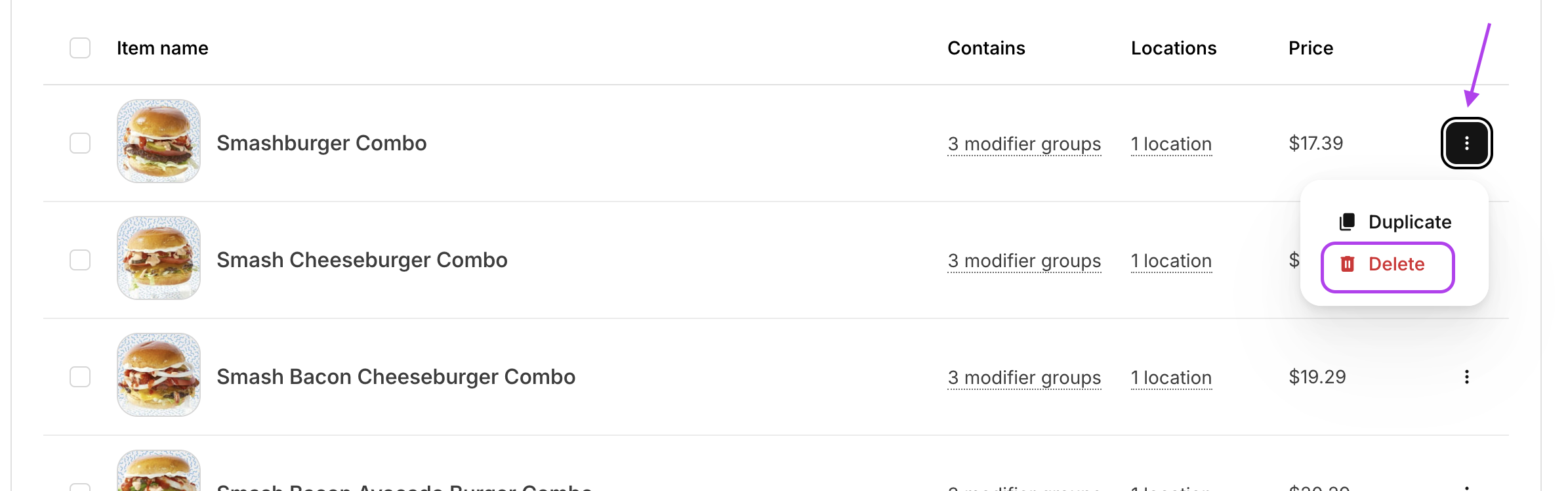Click the Duplicate copy icon in menu
This screenshot has width=1568, height=491.
coord(1347,222)
